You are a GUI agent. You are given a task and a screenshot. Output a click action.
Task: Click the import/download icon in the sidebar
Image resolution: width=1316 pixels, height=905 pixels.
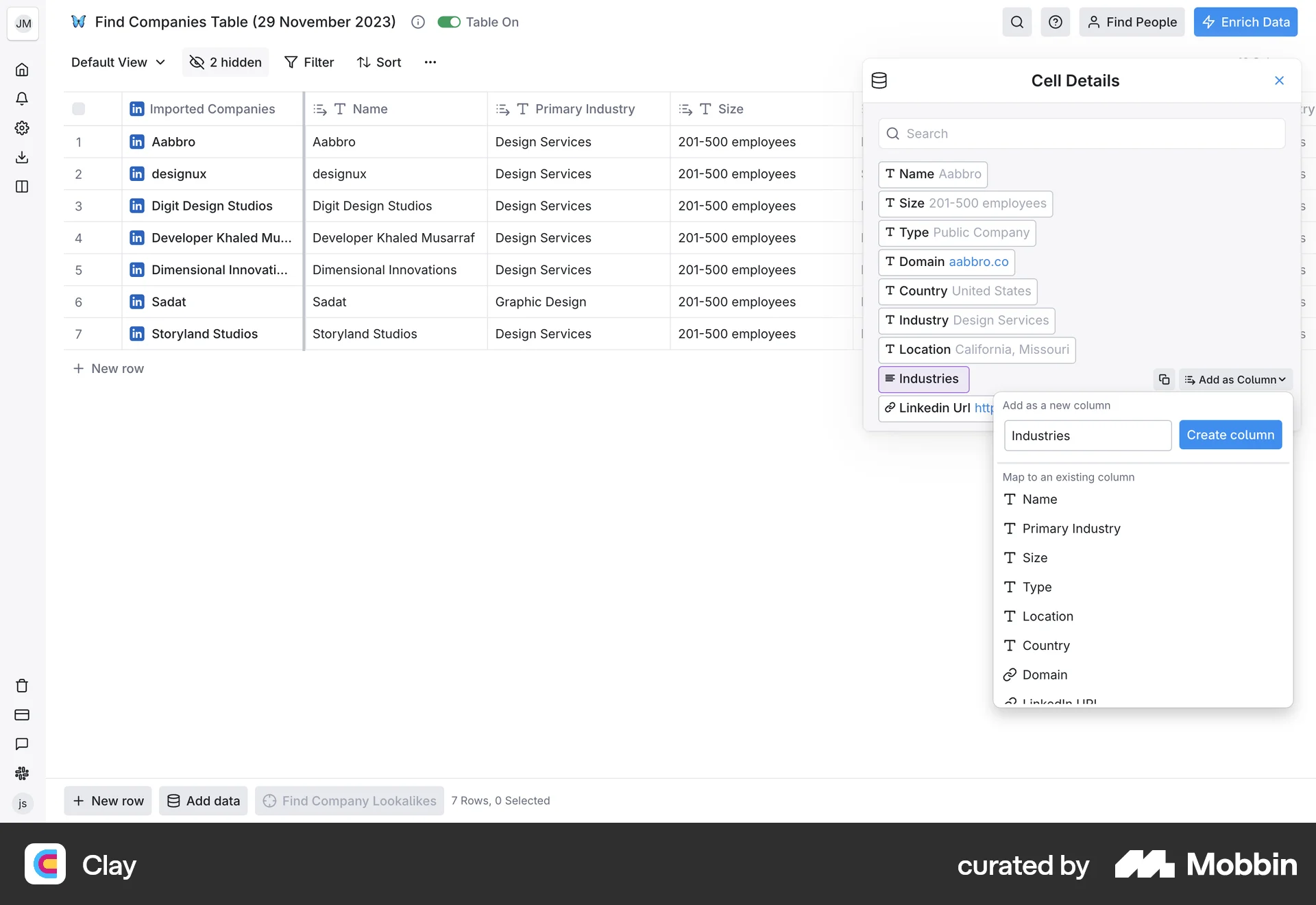[22, 157]
